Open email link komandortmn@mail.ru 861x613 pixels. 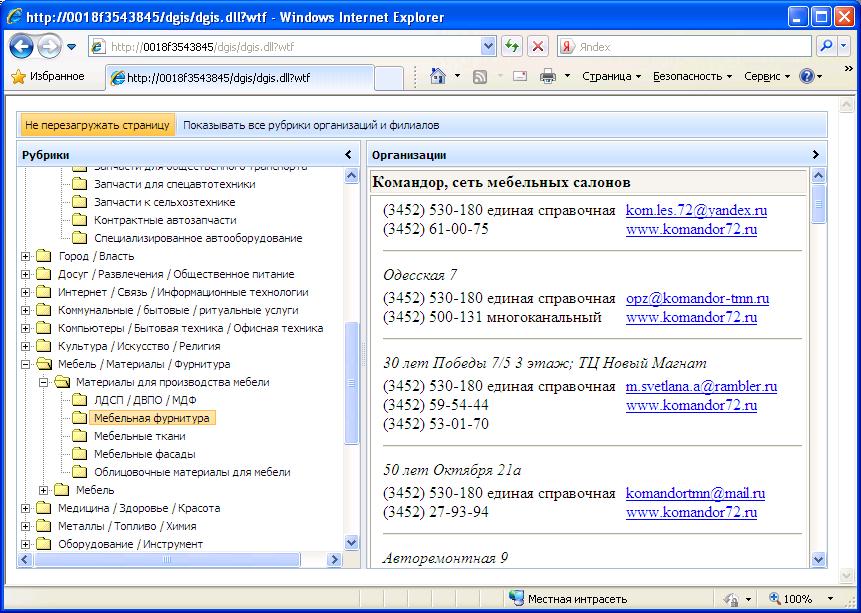(x=695, y=494)
